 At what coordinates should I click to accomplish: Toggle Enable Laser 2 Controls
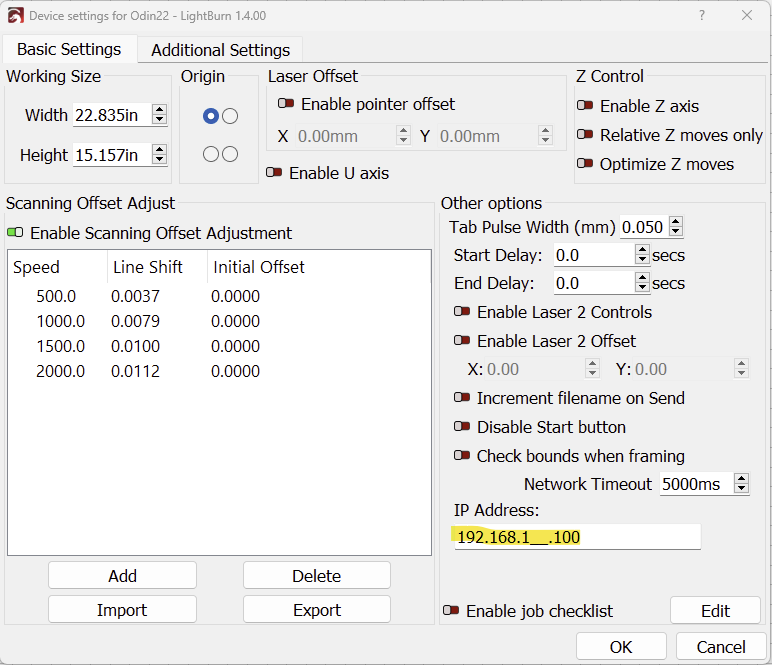click(462, 312)
